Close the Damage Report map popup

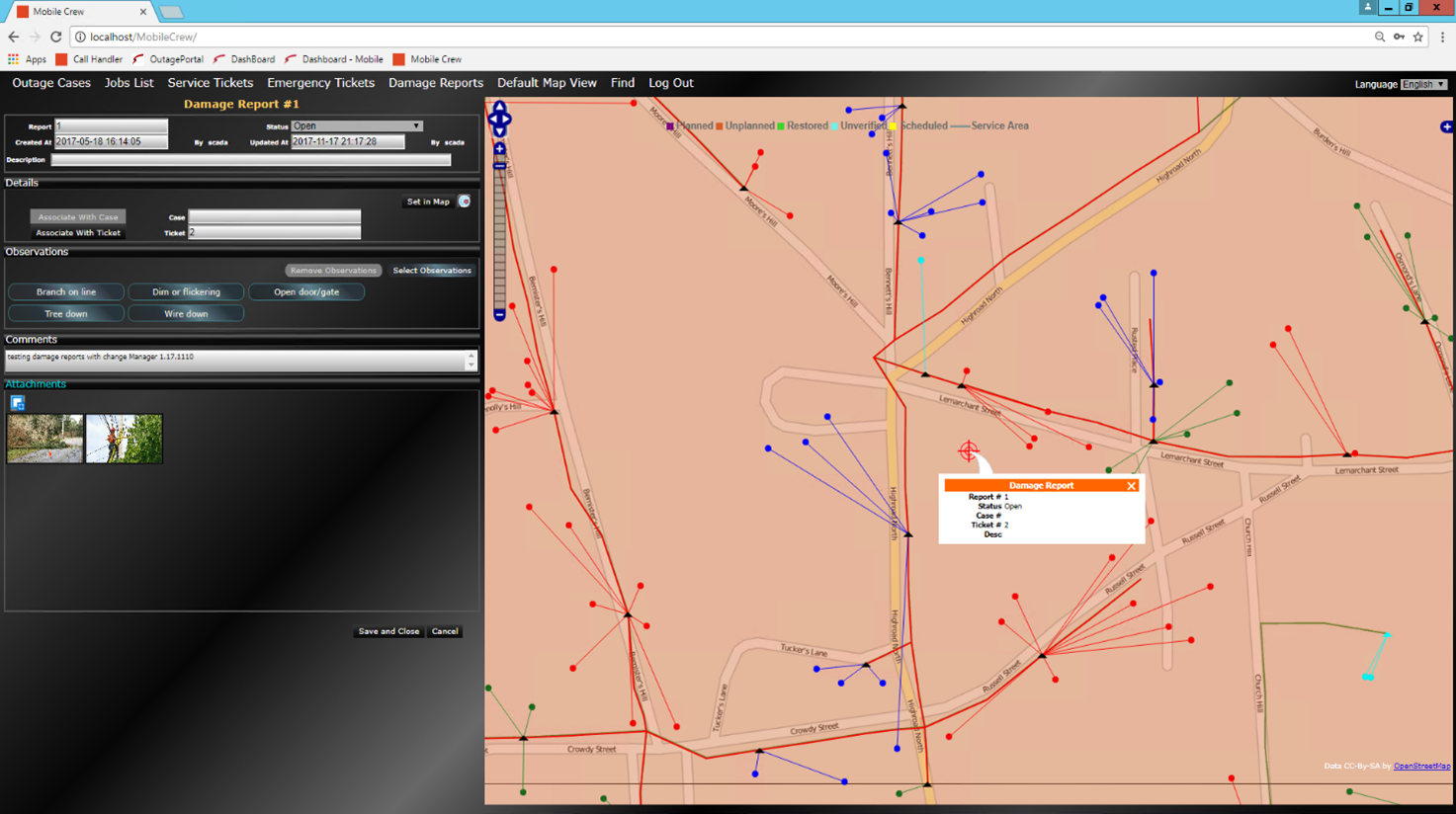coord(1131,486)
